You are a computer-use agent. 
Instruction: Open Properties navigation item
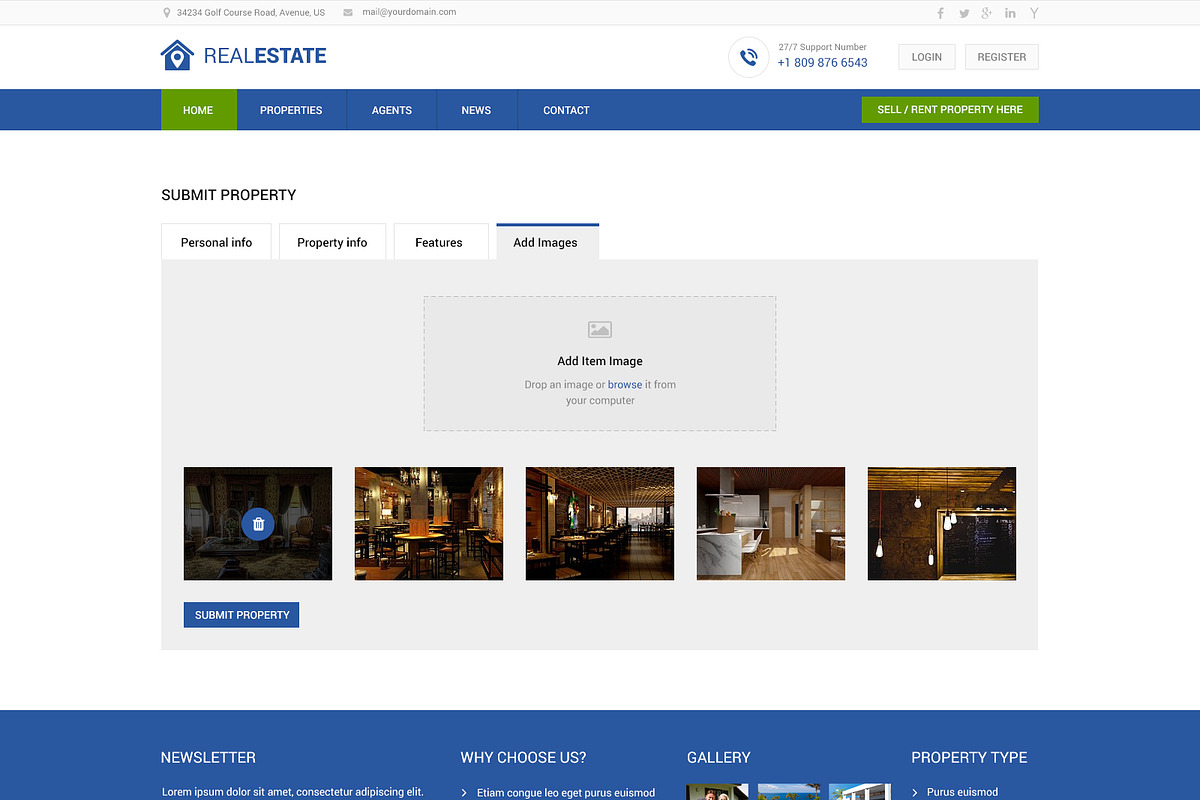pos(291,110)
